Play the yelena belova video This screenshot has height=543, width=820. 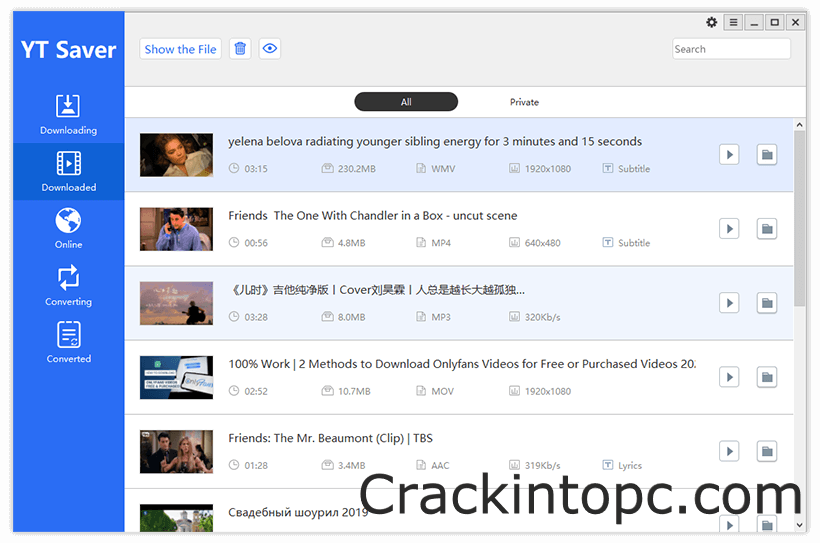pos(729,154)
